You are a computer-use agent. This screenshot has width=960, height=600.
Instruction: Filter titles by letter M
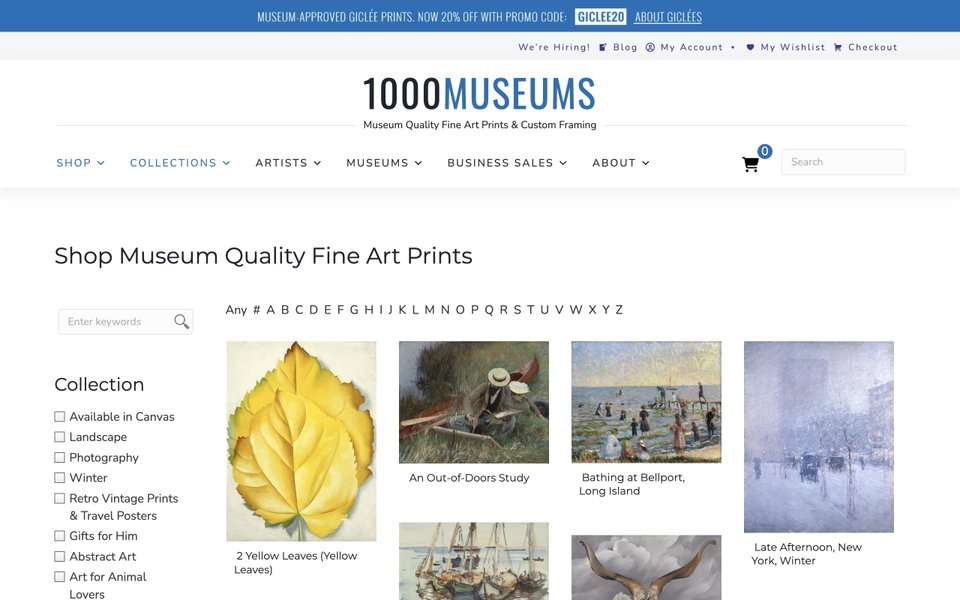[x=429, y=310]
